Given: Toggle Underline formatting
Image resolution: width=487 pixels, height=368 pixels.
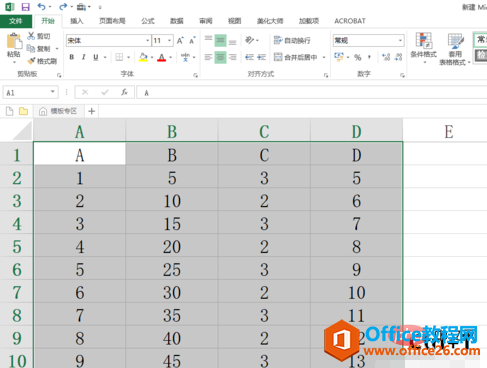Looking at the screenshot, I should 96,57.
